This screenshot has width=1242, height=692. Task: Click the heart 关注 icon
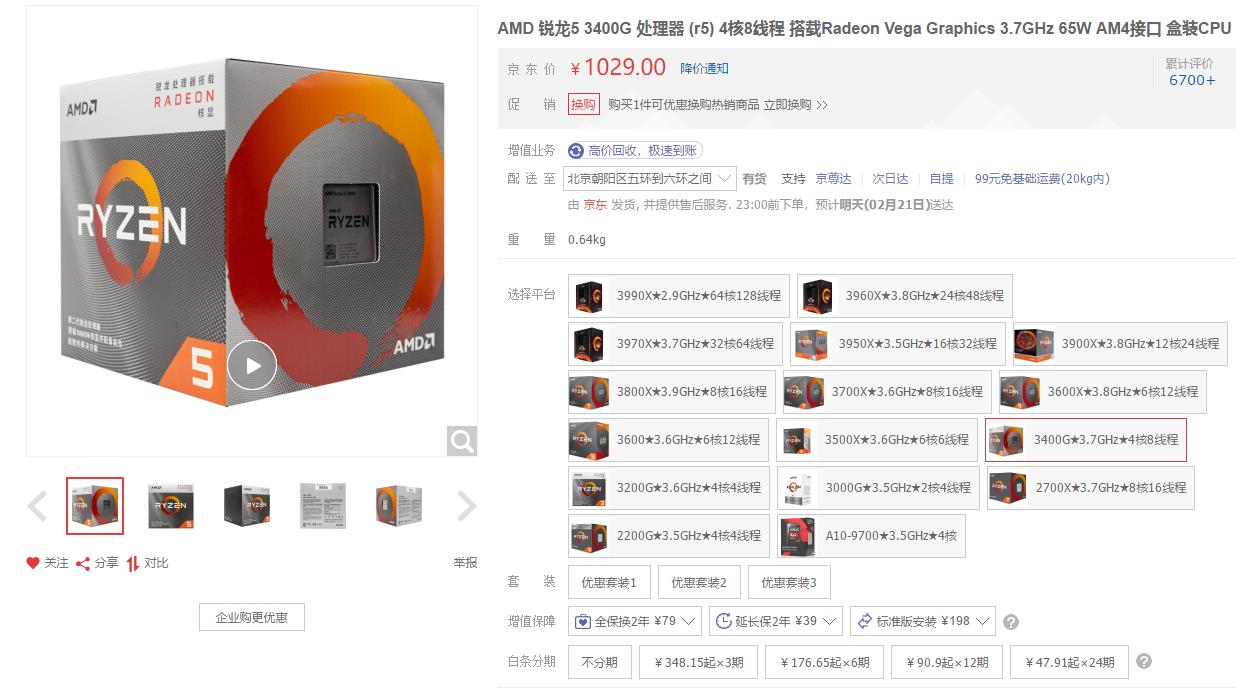click(x=33, y=563)
